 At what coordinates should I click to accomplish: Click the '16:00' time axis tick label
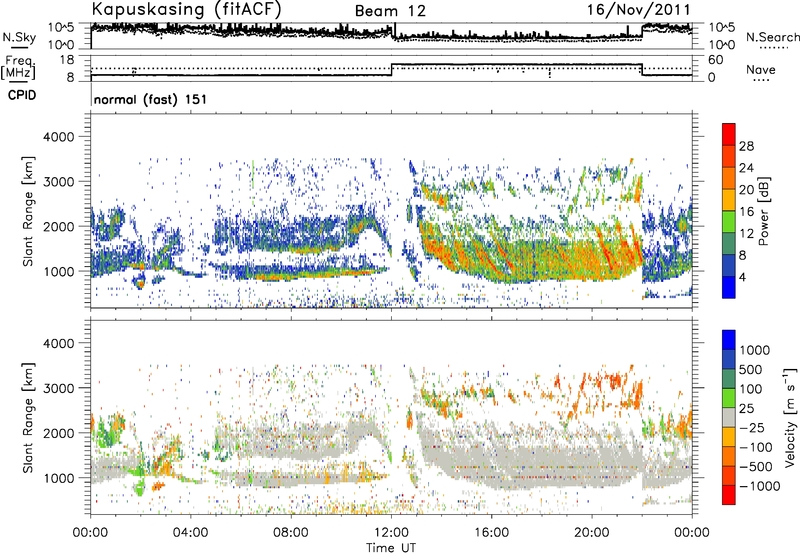[491, 533]
